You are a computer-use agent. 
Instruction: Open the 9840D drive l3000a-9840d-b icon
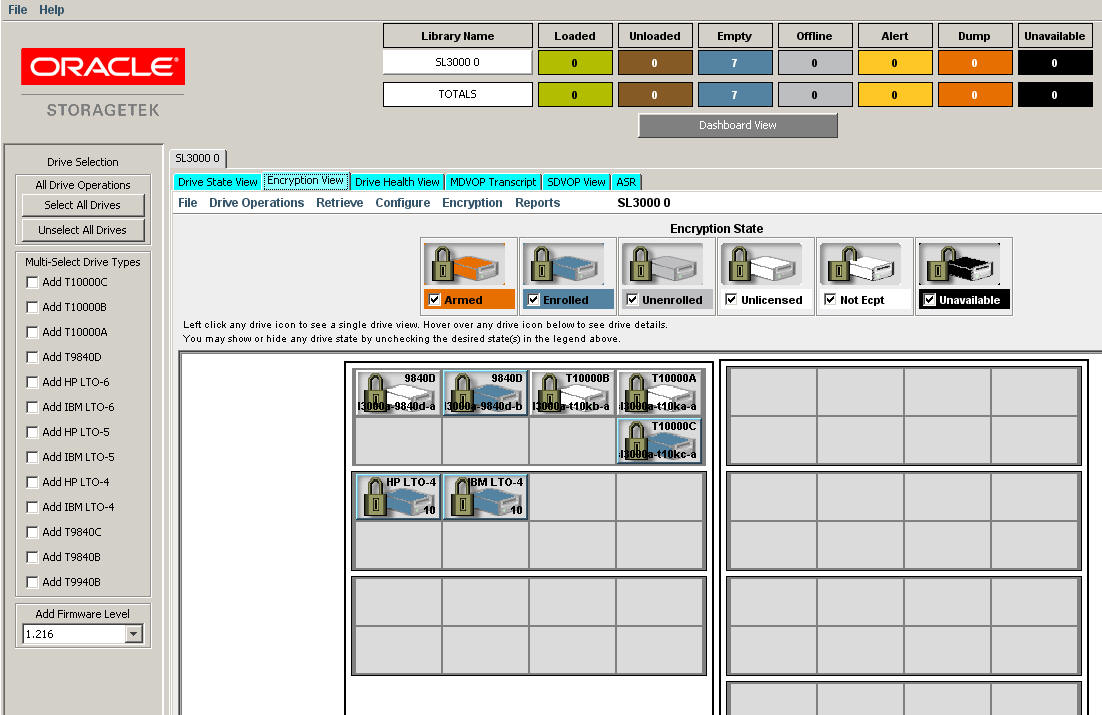(x=485, y=392)
